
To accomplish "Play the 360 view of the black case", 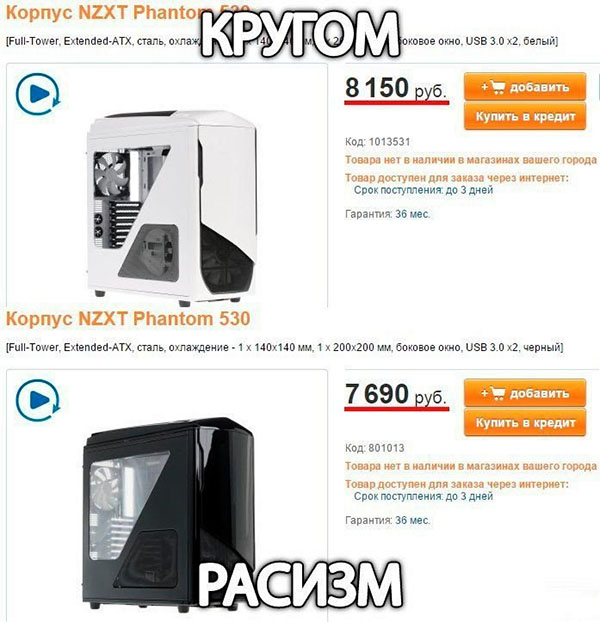I will pyautogui.click(x=38, y=400).
